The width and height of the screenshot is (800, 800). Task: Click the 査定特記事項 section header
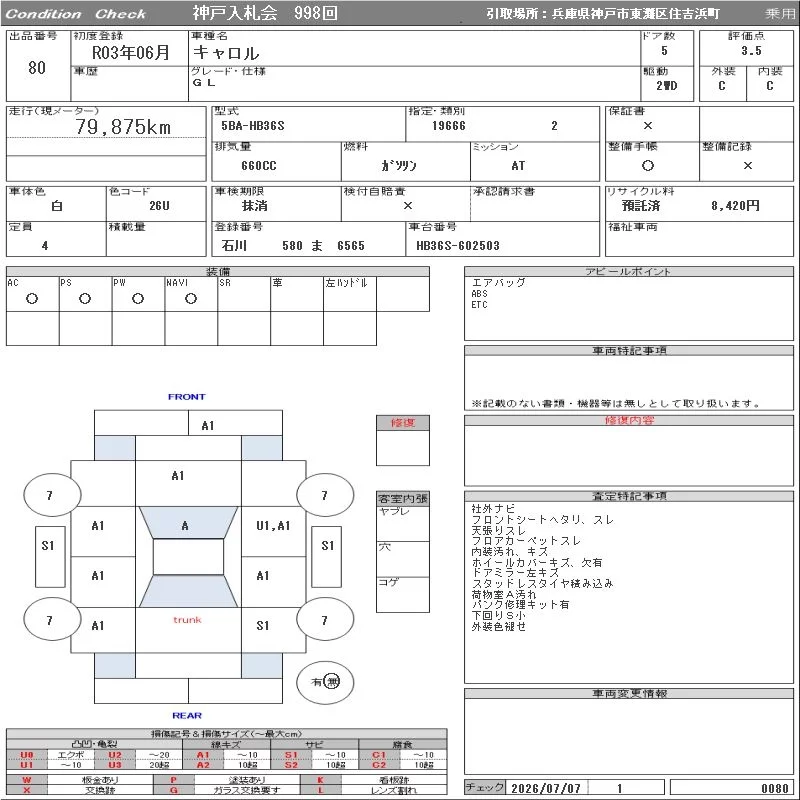[629, 496]
